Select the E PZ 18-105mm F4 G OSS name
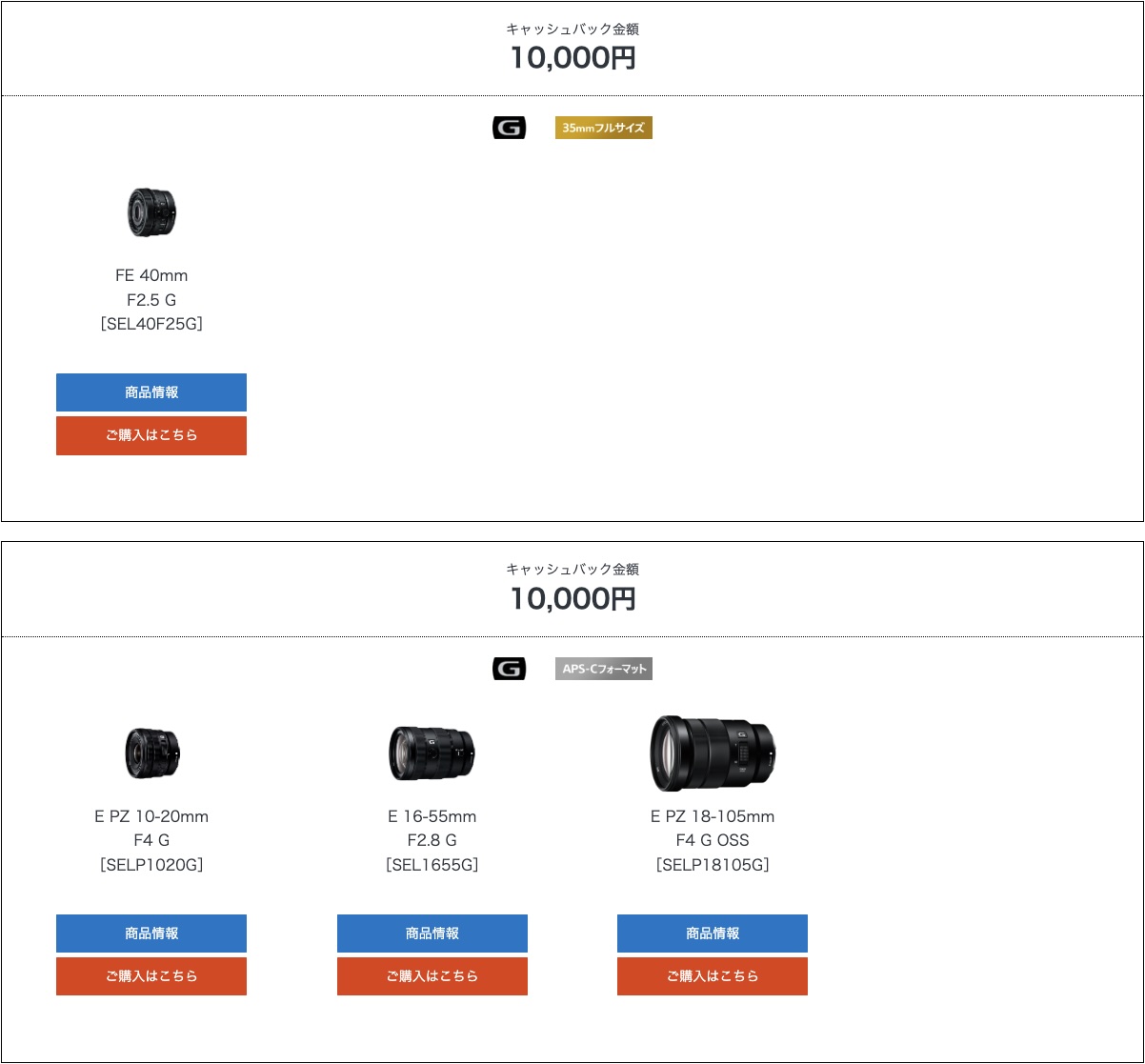The image size is (1145, 1064). 713,840
